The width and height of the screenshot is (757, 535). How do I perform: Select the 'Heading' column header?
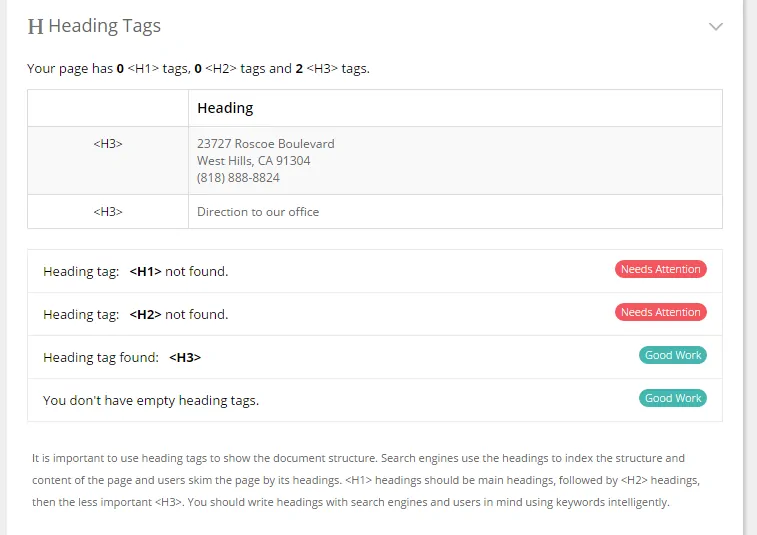pyautogui.click(x=225, y=108)
